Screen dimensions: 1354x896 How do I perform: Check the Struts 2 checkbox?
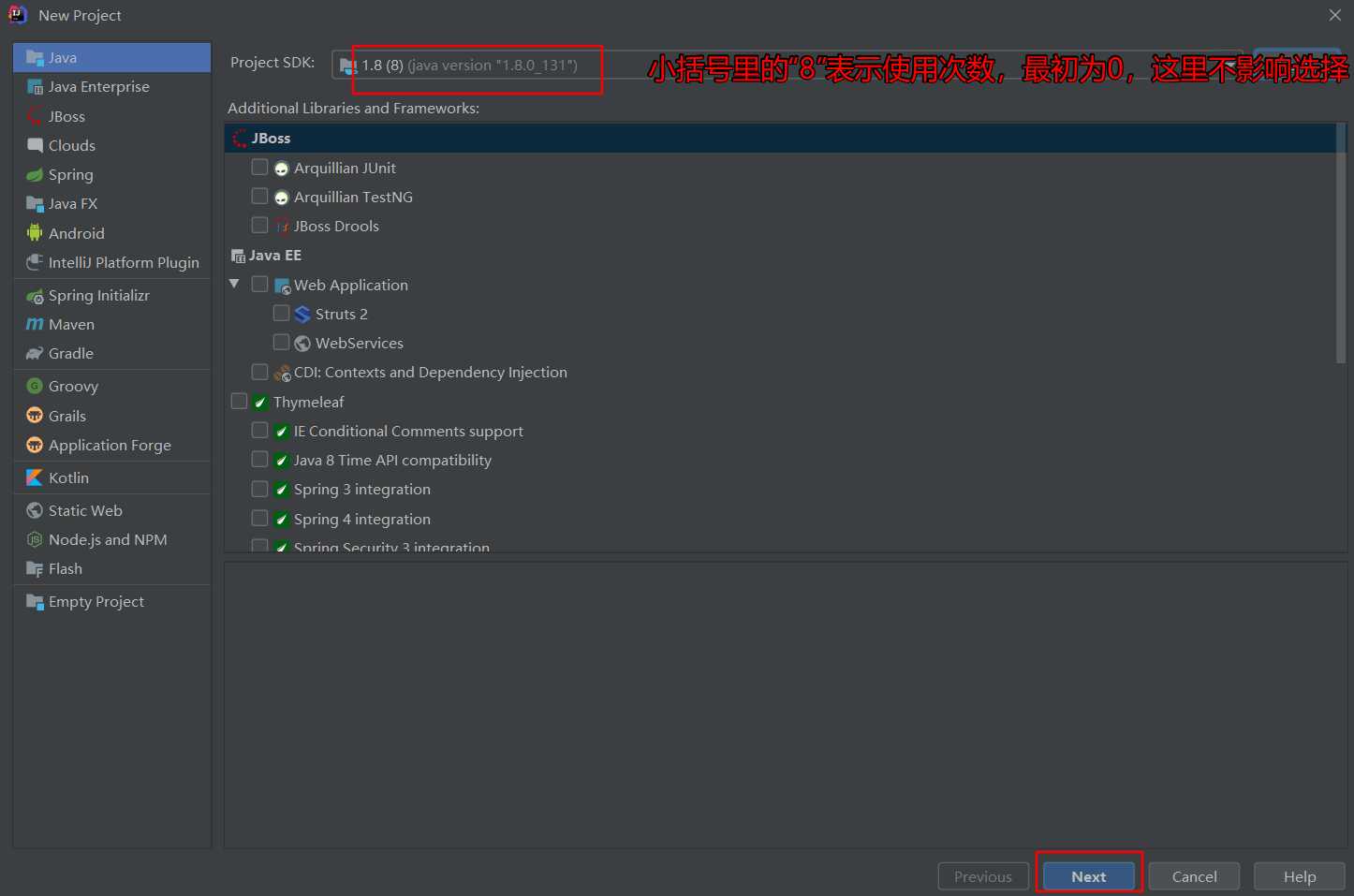coord(281,313)
